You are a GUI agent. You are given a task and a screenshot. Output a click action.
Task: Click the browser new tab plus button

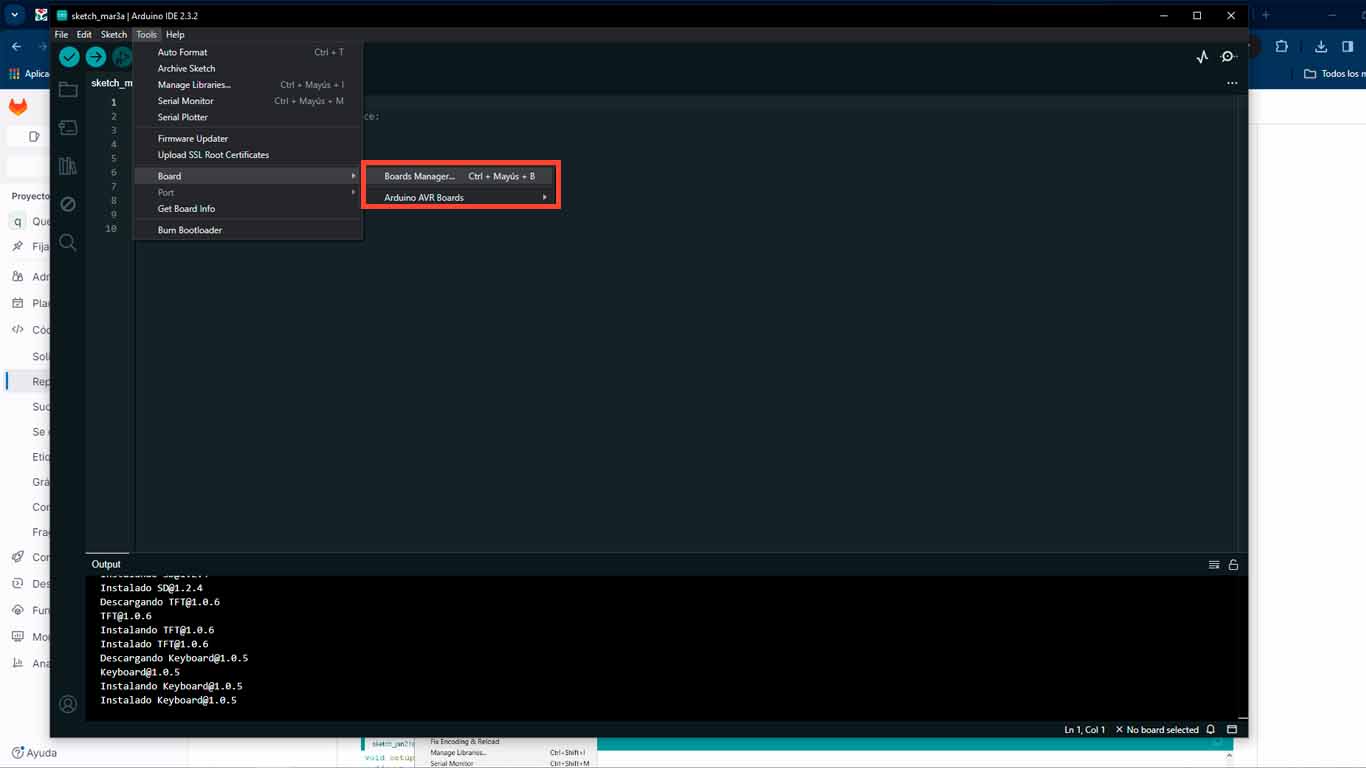click(1265, 15)
